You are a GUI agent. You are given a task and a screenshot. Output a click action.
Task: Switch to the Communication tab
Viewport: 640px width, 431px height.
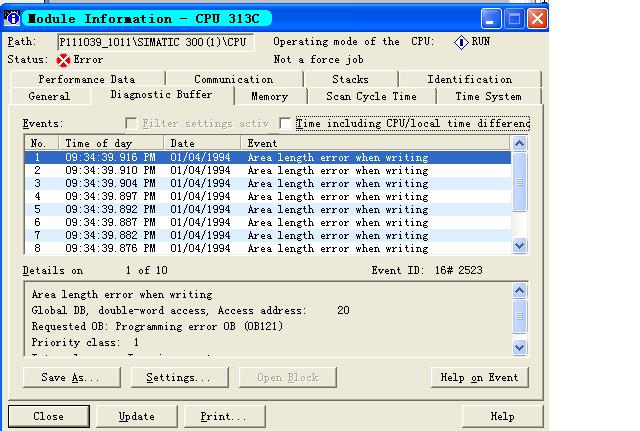click(x=234, y=79)
